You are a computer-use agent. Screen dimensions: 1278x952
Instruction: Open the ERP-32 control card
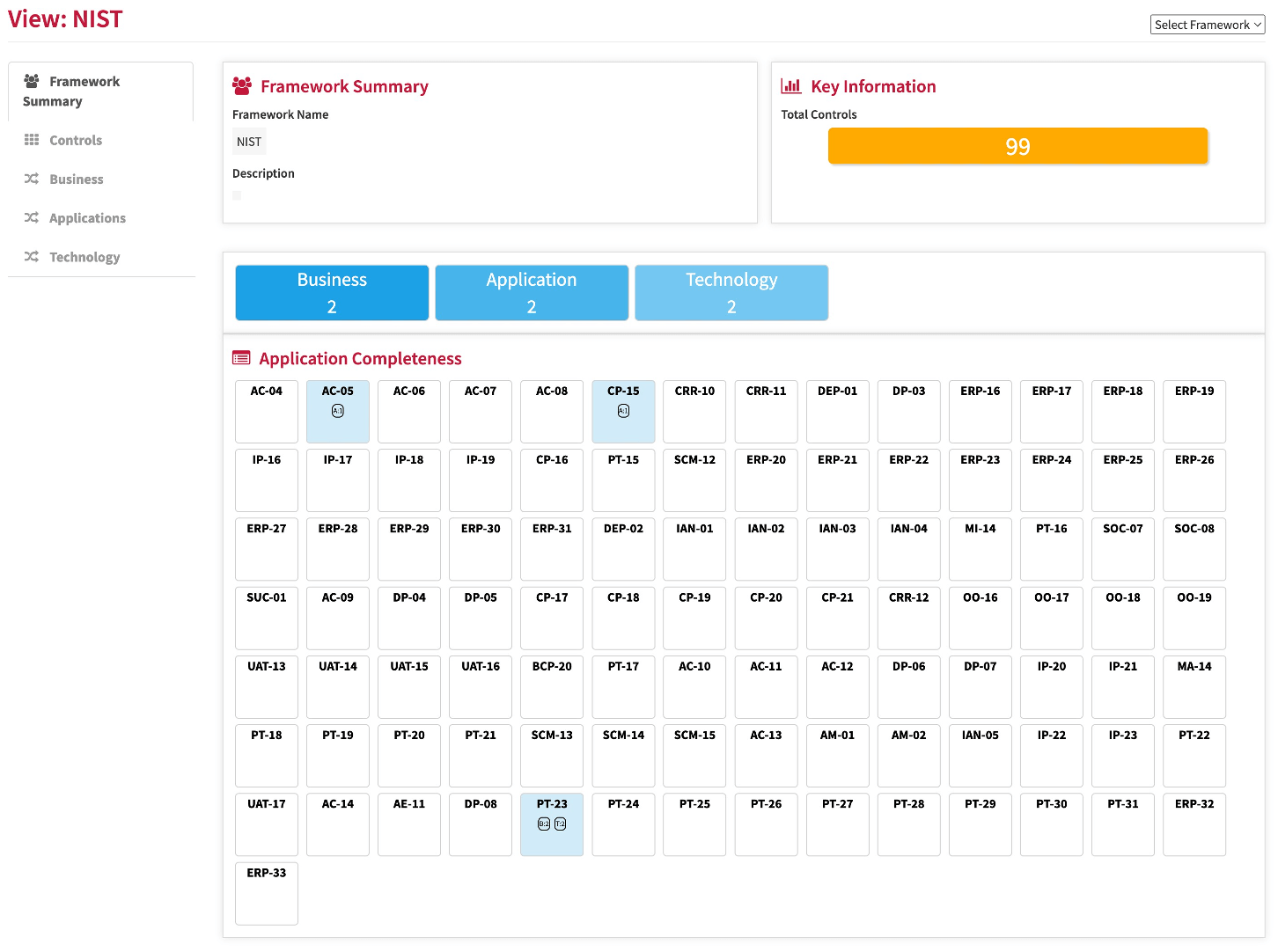coord(1194,824)
